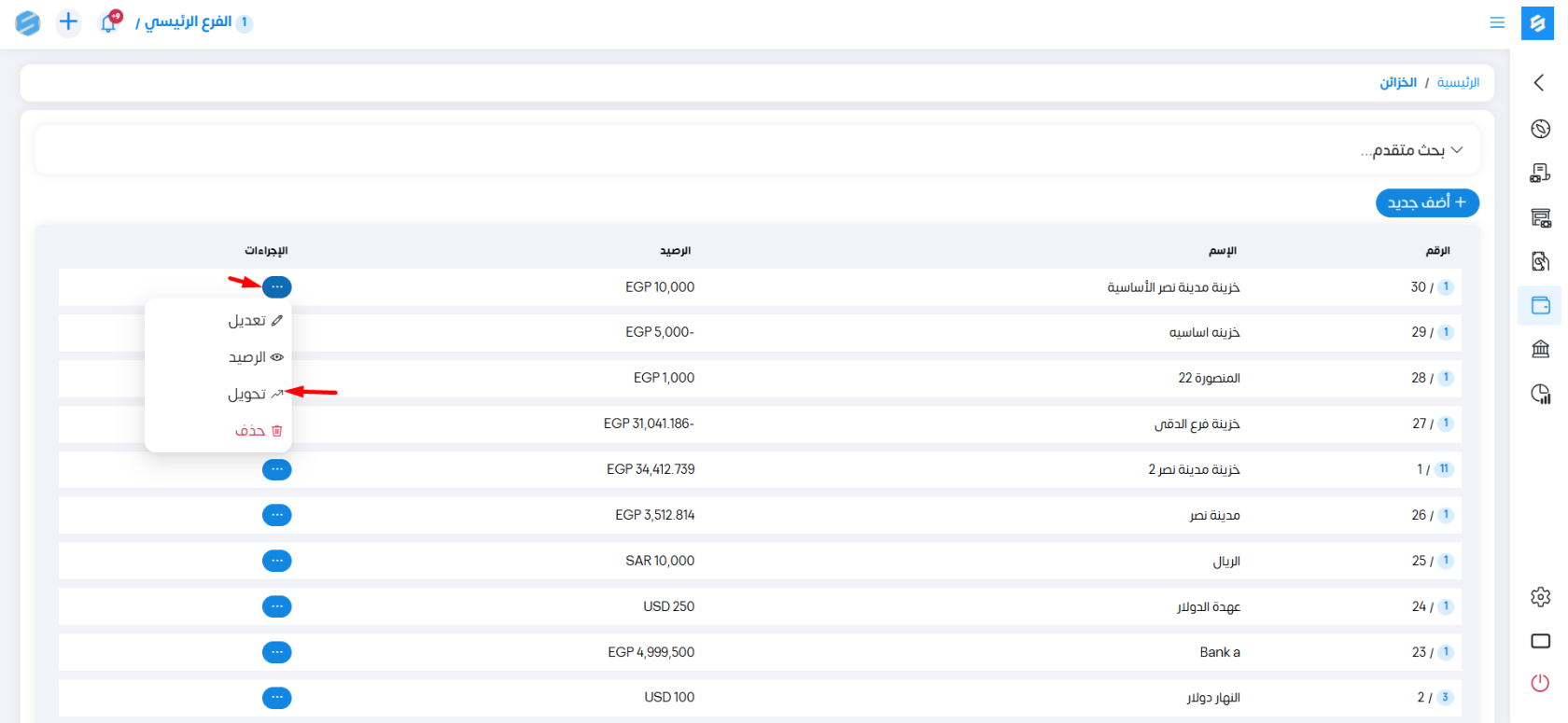Viewport: 1568px width, 723px height.
Task: Click the back arrow at the top of the sidebar
Action: click(1539, 83)
